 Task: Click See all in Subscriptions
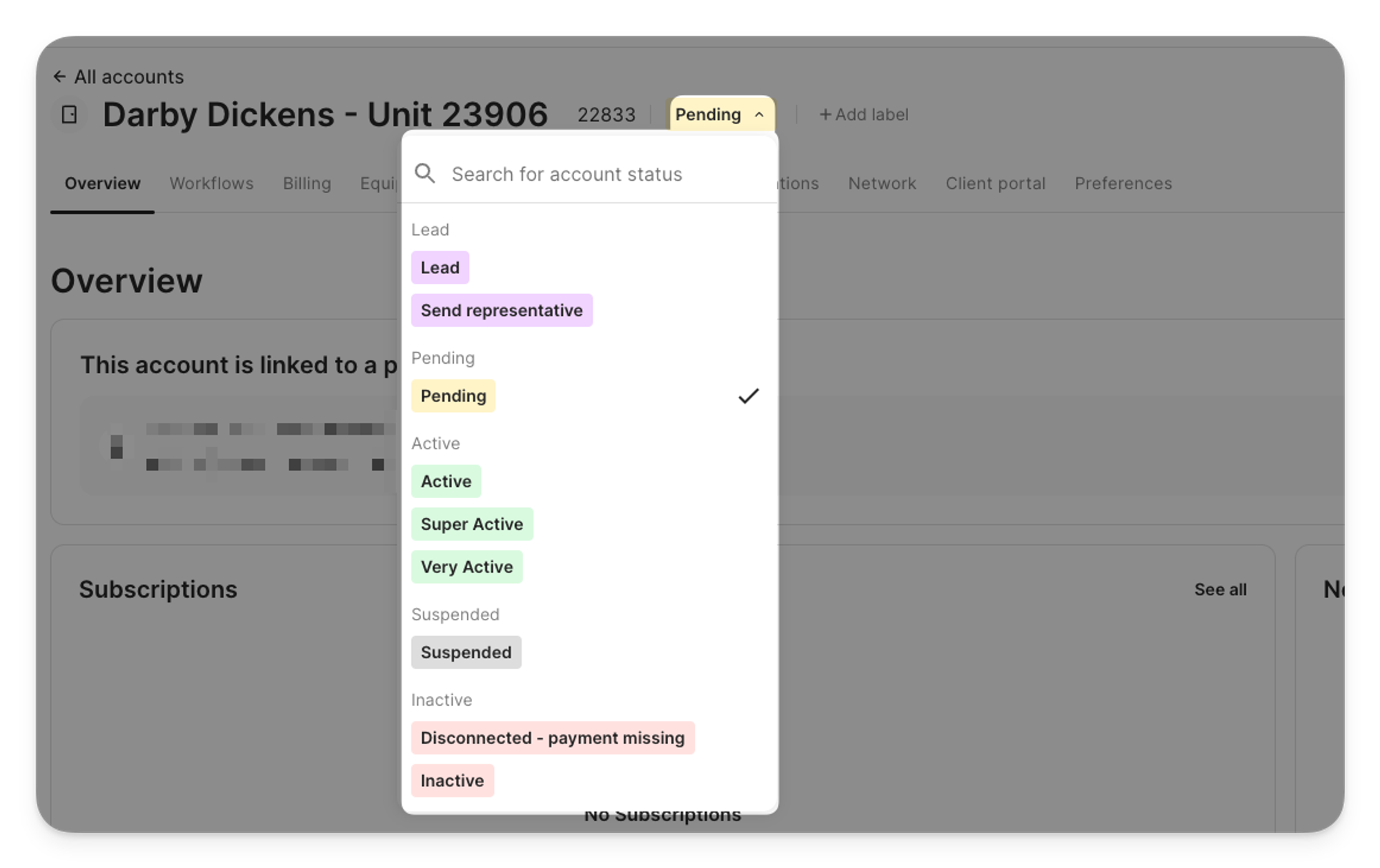(1221, 590)
